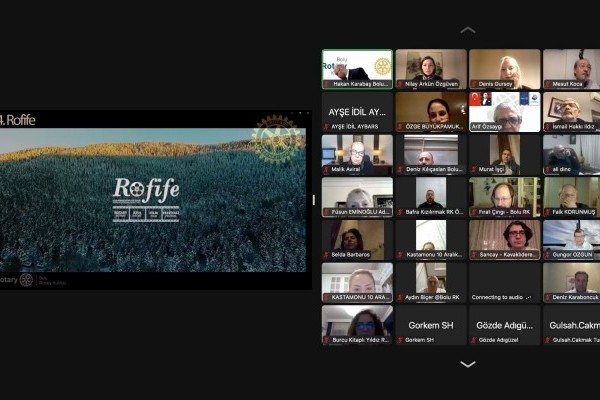This screenshot has width=600, height=400.
Task: Select Sancay - Kavaklıdere video tile
Action: 505,240
